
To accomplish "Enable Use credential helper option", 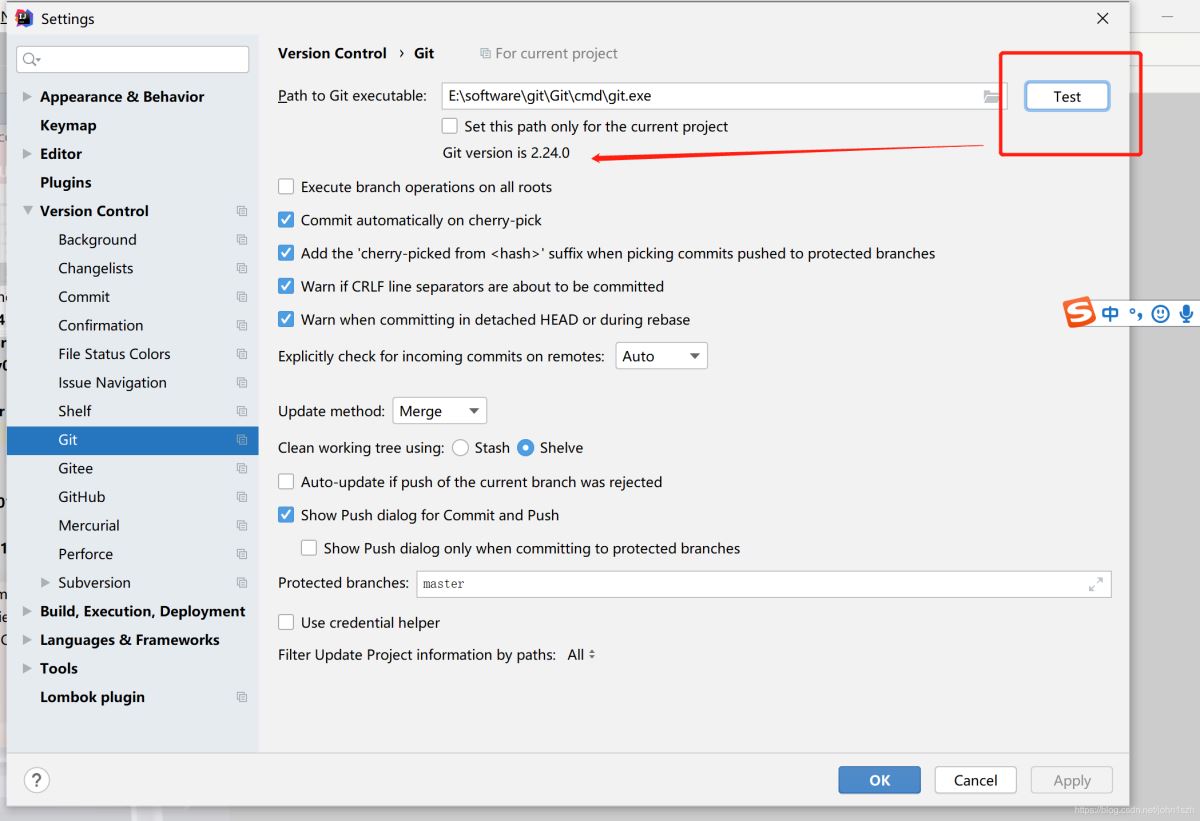I will (286, 622).
